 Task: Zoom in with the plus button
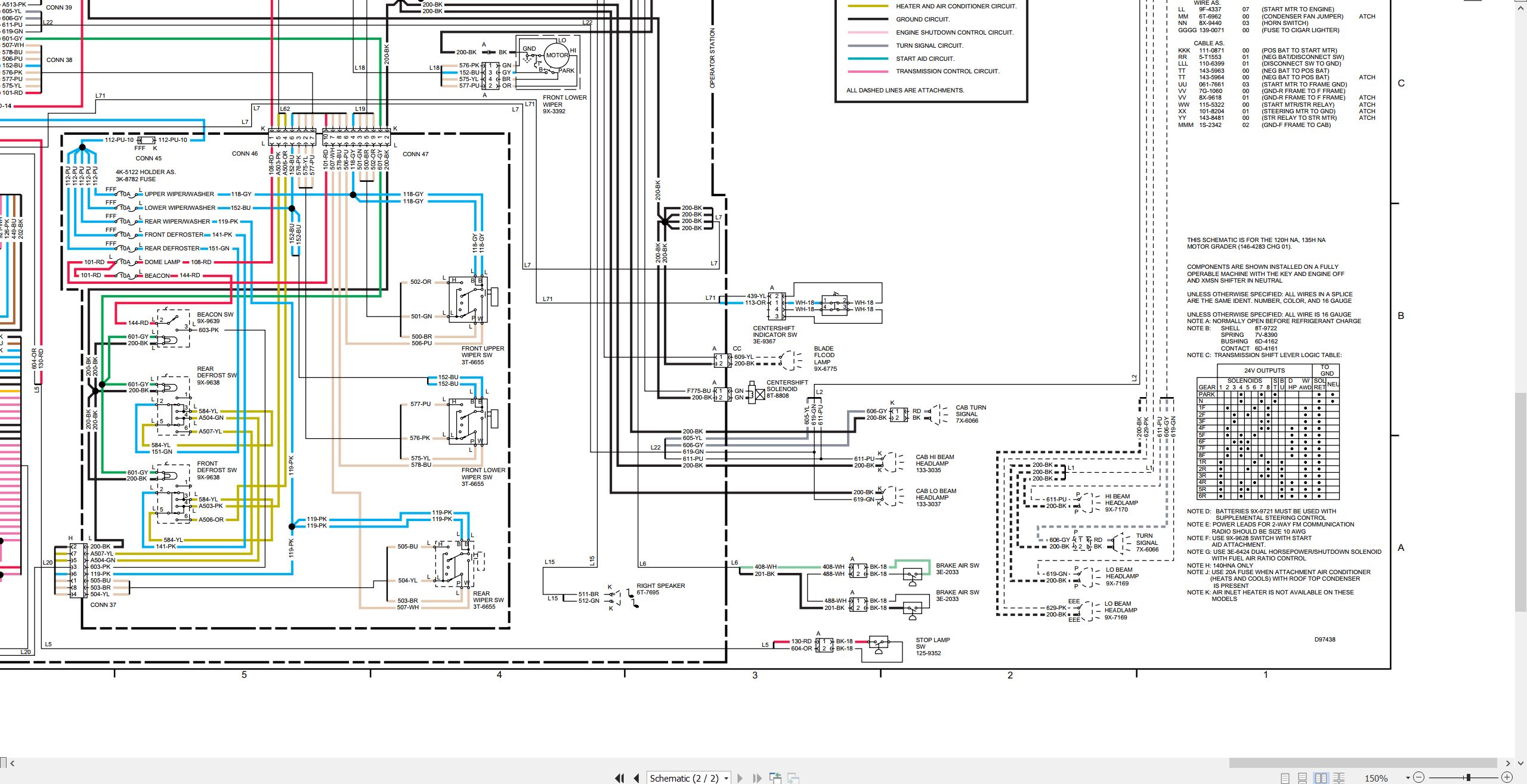point(1507,777)
